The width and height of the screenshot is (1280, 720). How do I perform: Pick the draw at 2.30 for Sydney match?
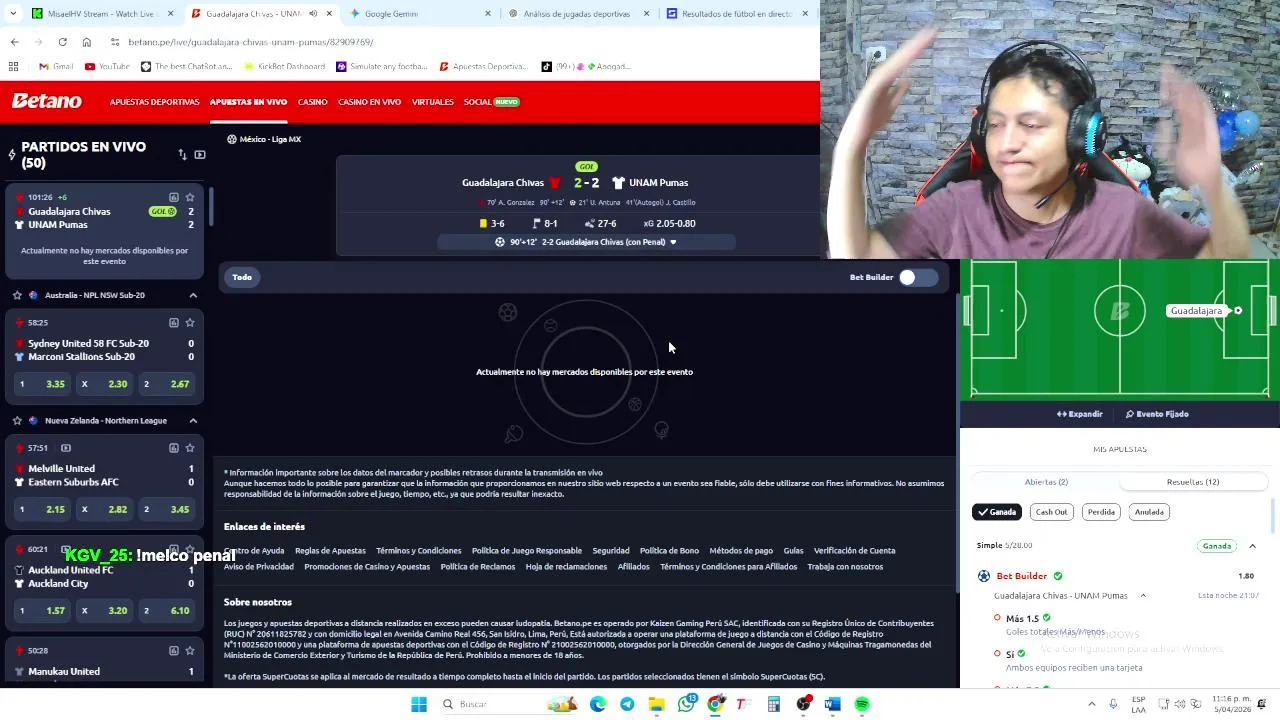(104, 384)
